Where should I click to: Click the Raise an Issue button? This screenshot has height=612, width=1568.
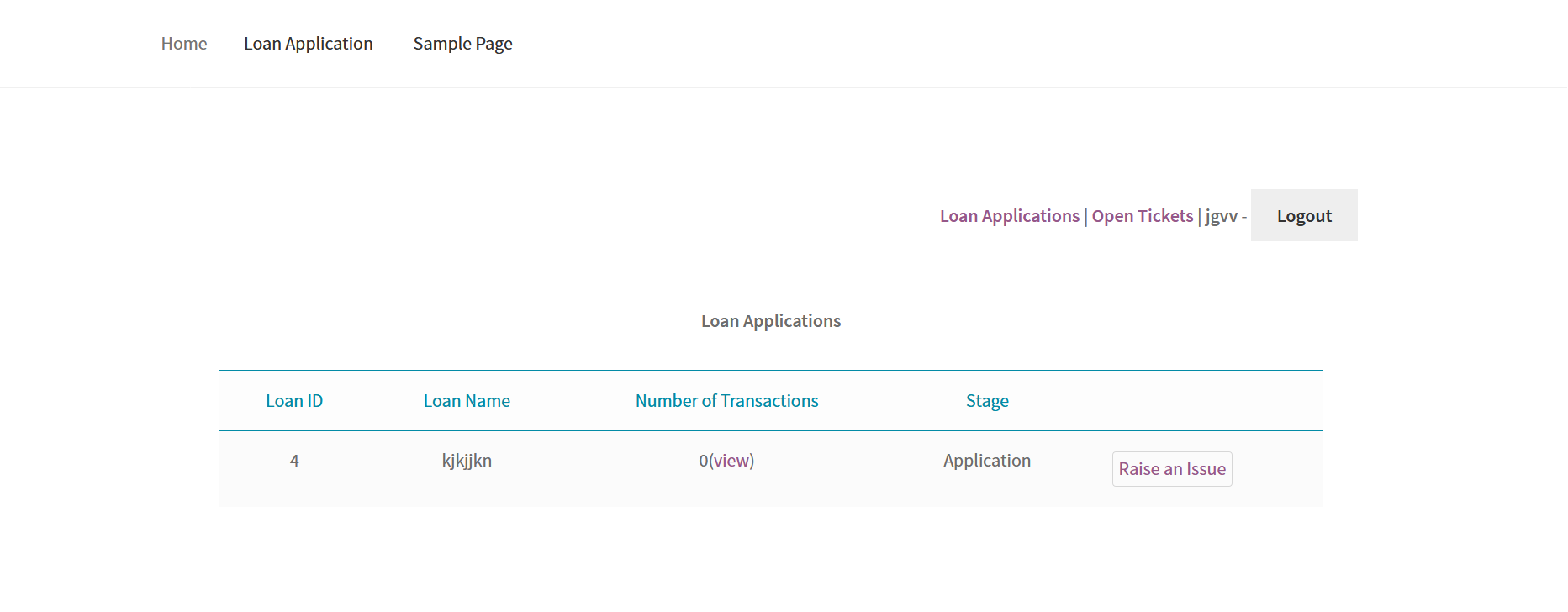coord(1172,469)
